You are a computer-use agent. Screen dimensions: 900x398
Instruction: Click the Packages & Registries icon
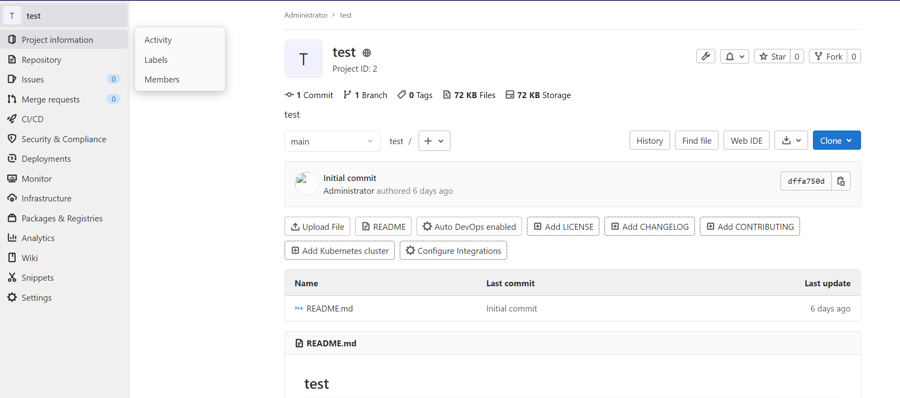point(11,218)
